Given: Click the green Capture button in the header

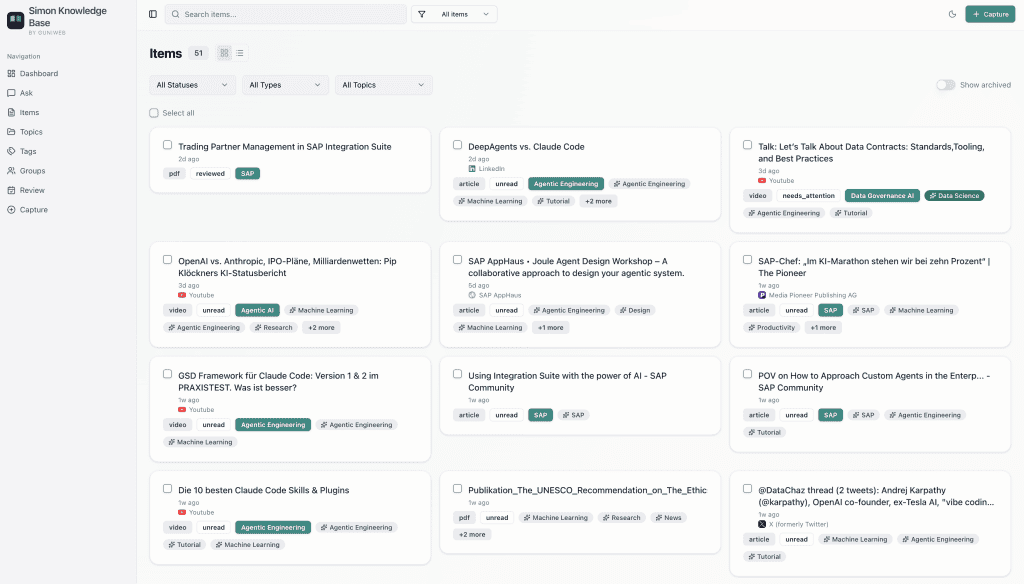Looking at the screenshot, I should click(990, 14).
